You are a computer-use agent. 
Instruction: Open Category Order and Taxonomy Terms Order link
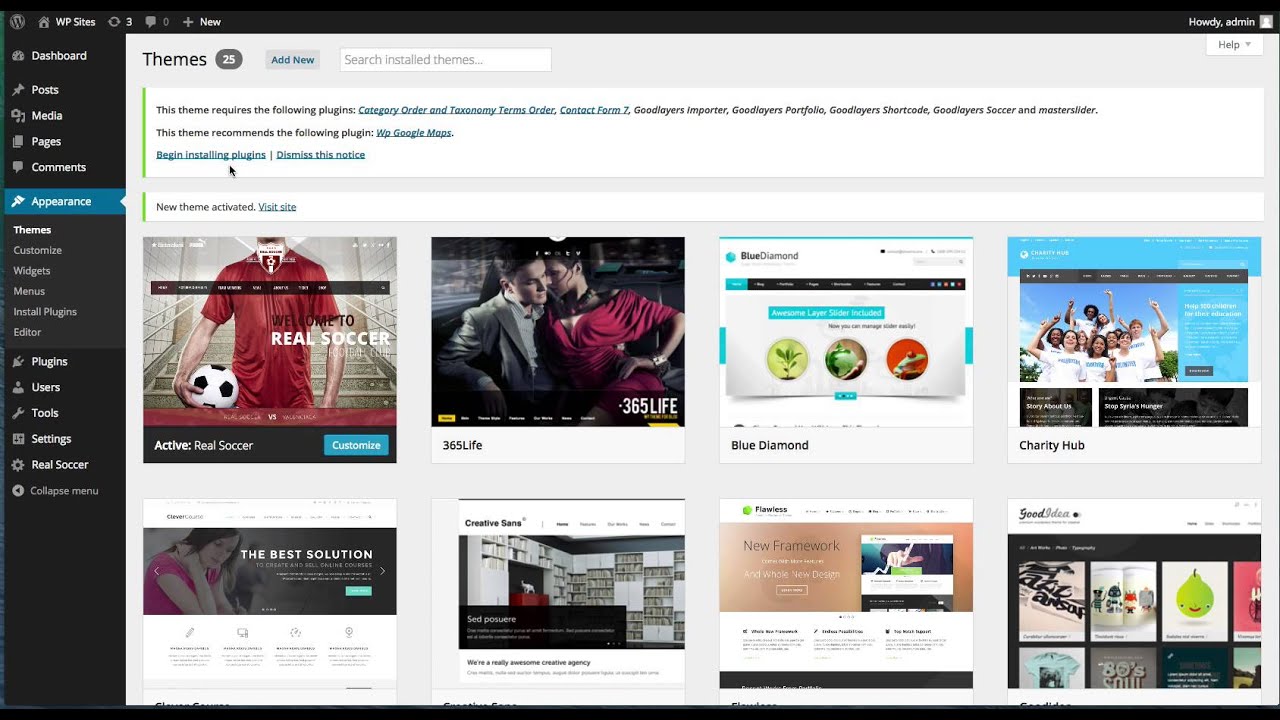[x=456, y=110]
